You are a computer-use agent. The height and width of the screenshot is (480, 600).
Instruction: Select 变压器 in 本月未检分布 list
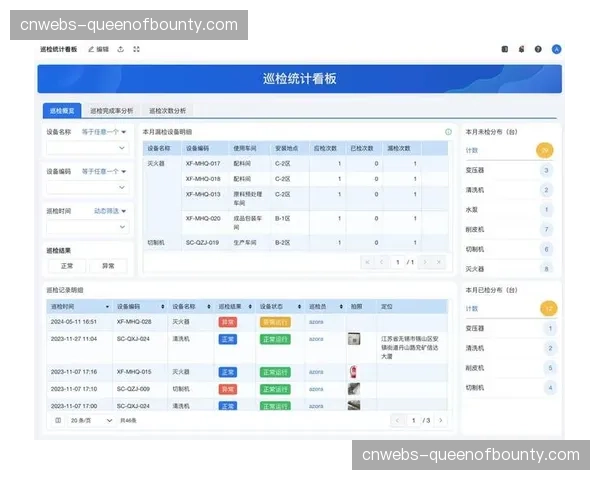[x=509, y=170]
